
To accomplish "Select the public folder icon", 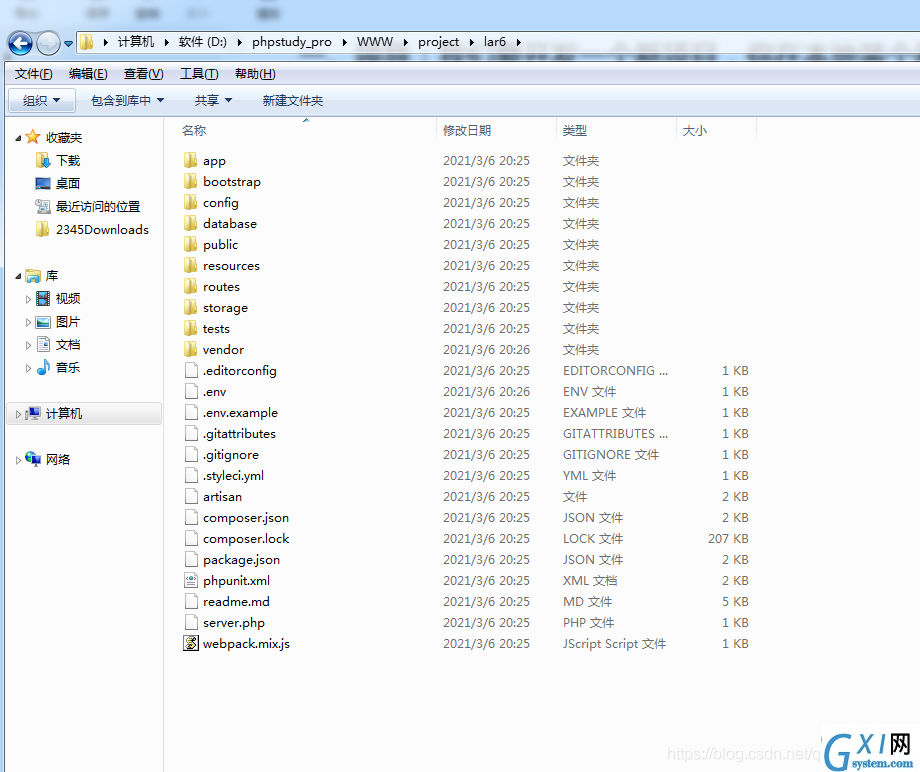I will [x=190, y=244].
